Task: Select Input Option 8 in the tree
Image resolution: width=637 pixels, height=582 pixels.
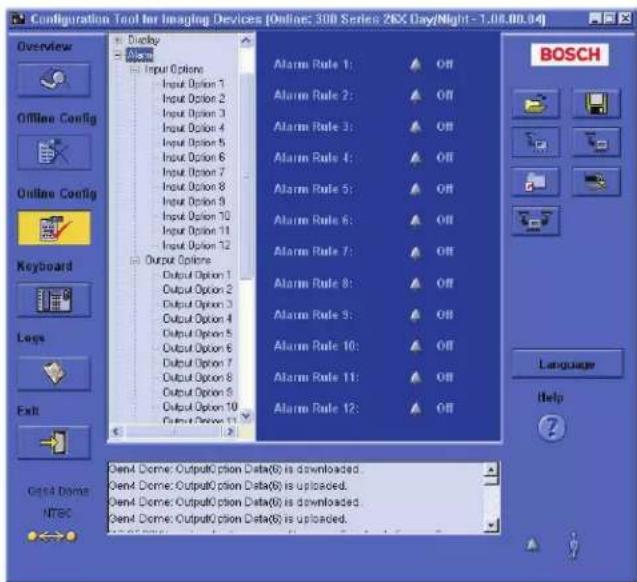Action: click(x=193, y=187)
